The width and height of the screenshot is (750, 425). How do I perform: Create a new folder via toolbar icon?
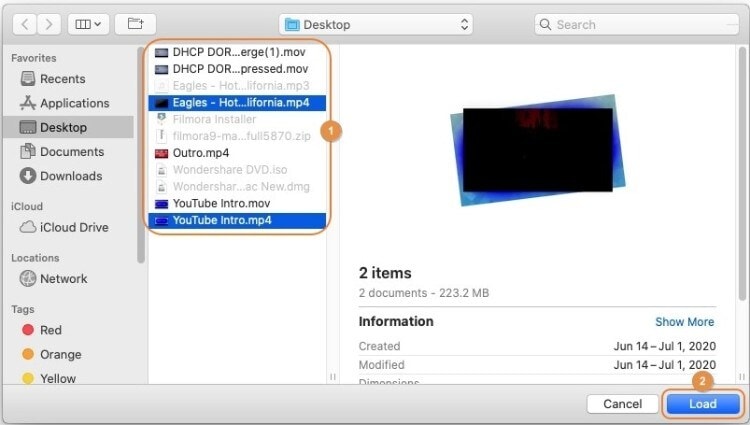135,24
